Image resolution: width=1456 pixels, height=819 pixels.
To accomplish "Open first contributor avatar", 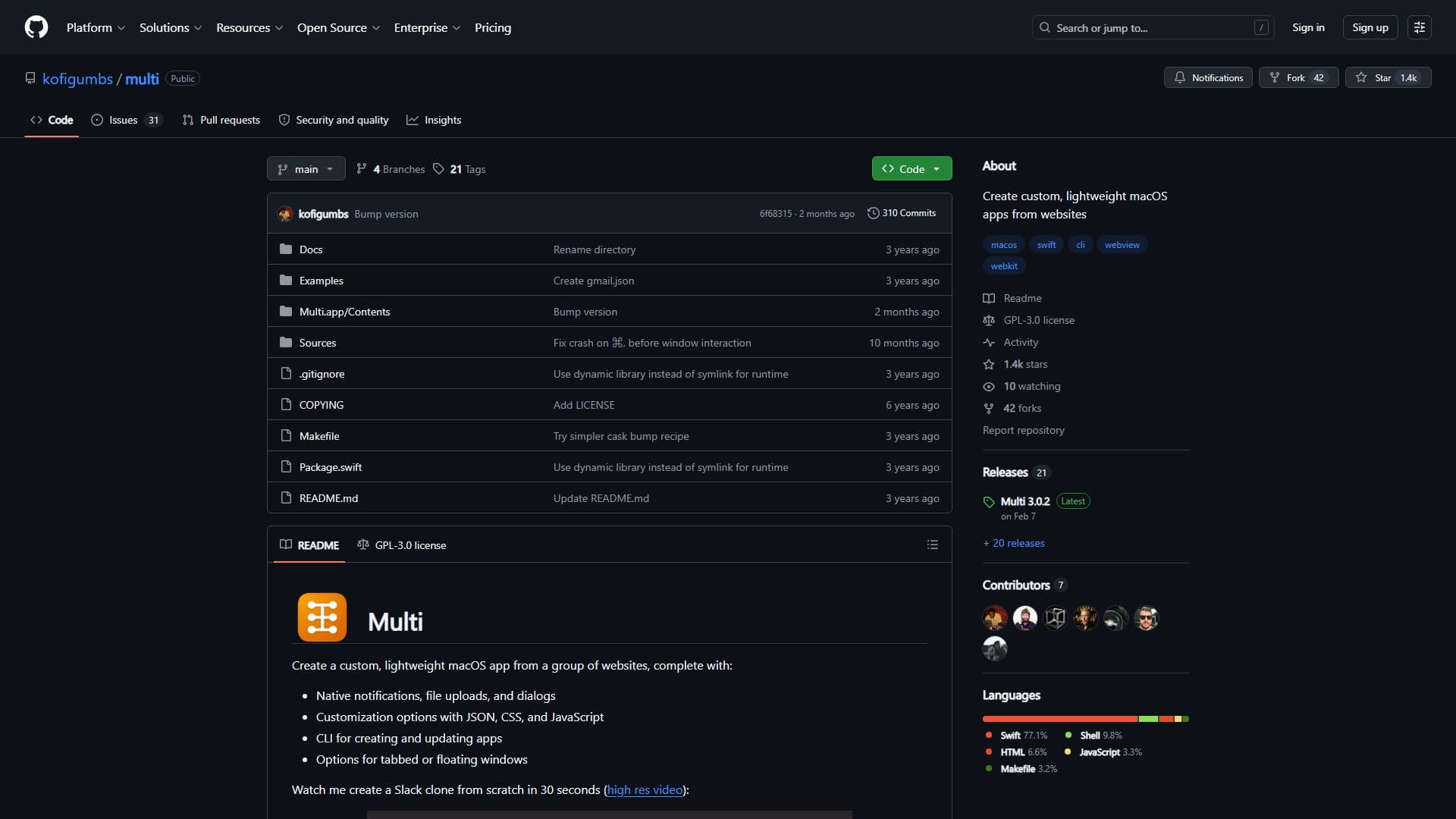I will tap(995, 618).
